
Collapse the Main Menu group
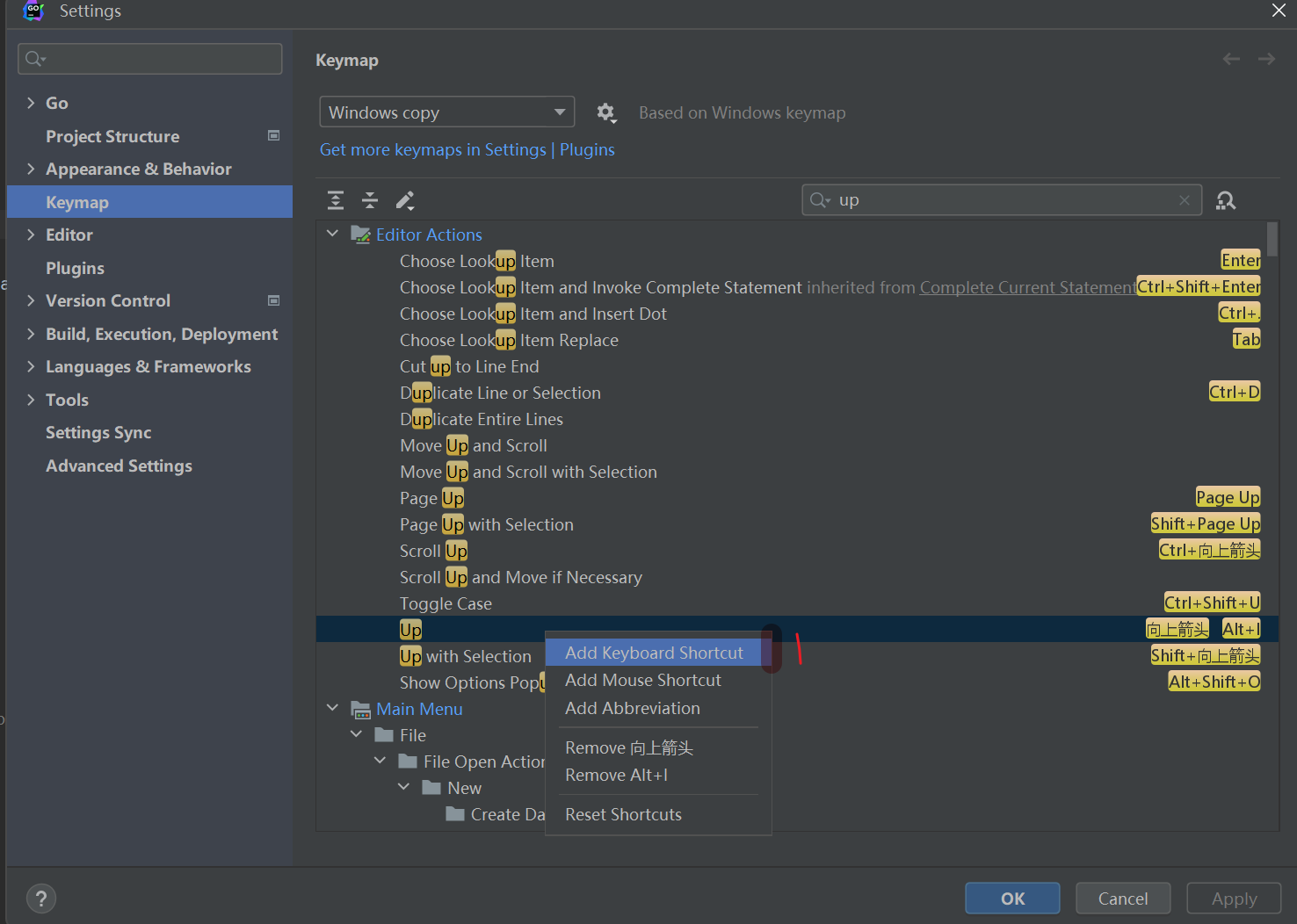pyautogui.click(x=332, y=708)
